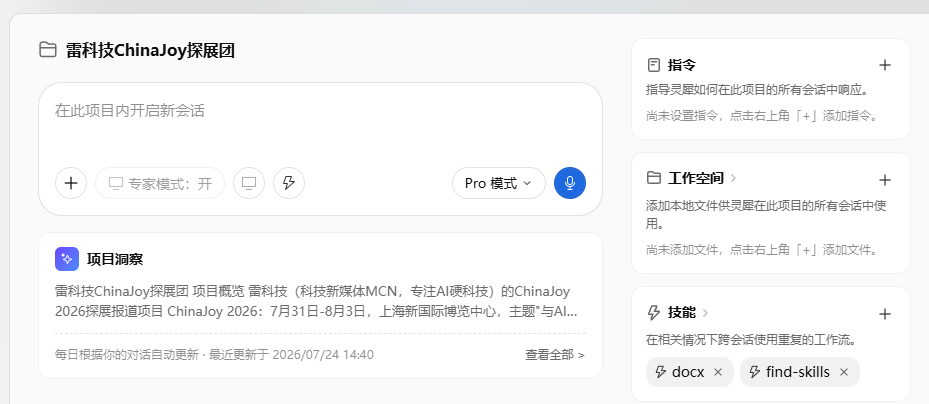
Task: Remove the find-skills skill chip
Action: (x=844, y=372)
